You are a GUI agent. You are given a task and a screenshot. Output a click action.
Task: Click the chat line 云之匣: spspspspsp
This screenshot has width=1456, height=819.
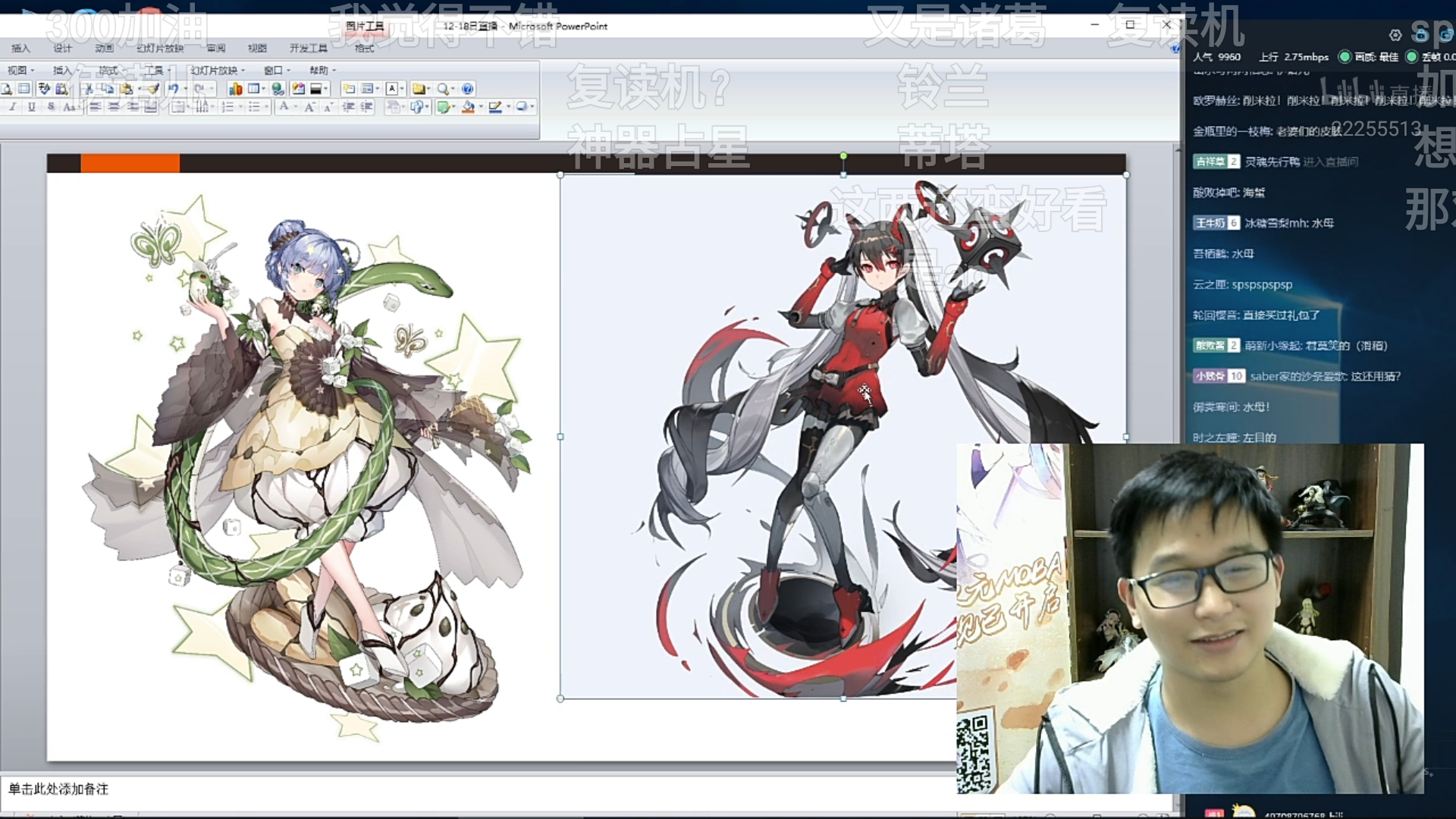[1242, 284]
